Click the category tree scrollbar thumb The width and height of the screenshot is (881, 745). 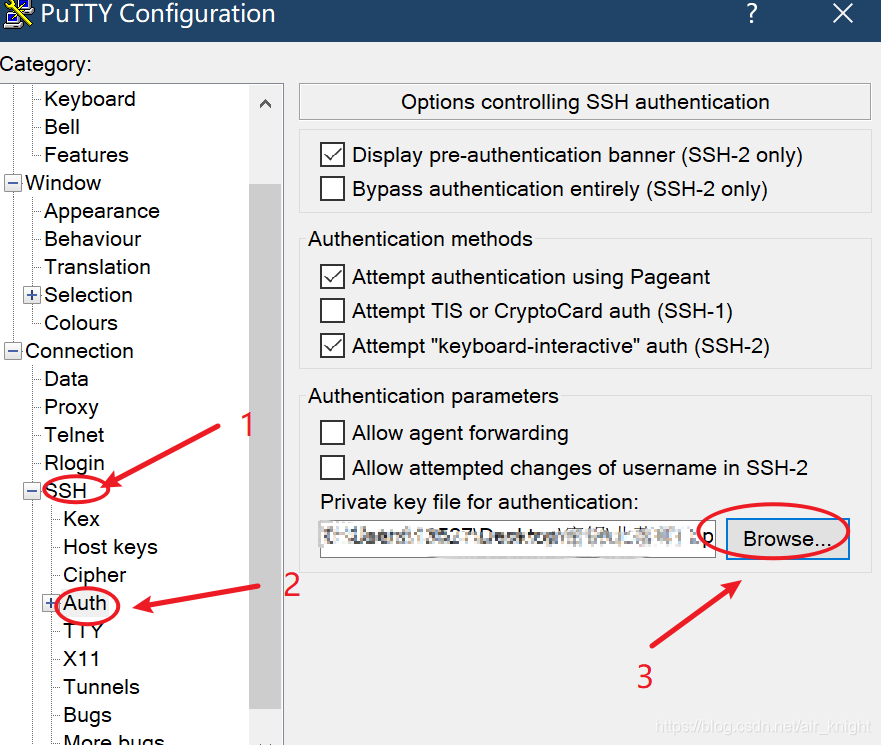click(265, 446)
